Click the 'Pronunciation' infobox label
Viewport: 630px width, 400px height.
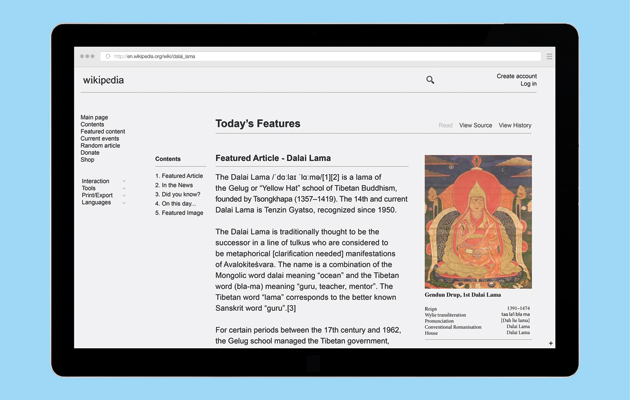[x=439, y=321]
